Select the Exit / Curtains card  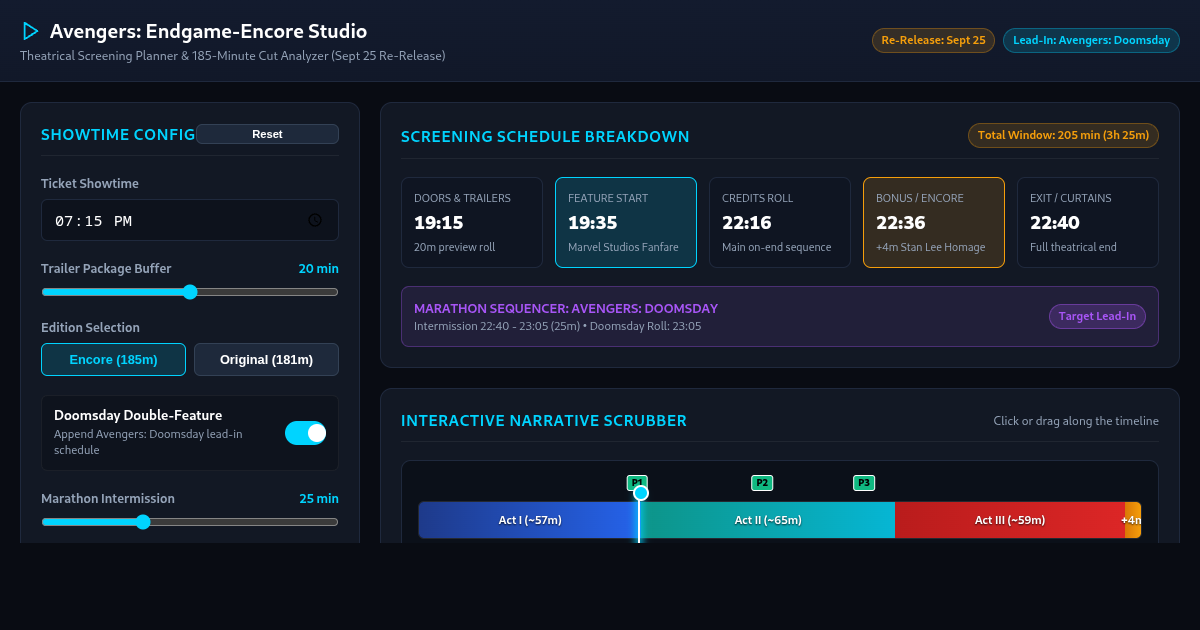(x=1088, y=223)
